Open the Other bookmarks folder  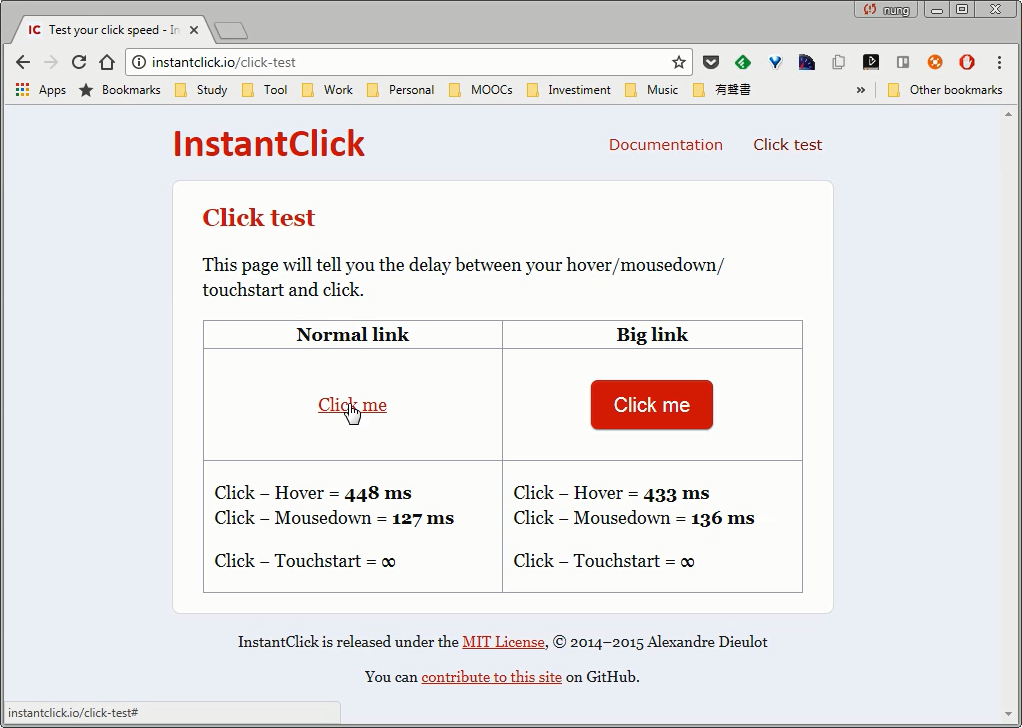946,90
